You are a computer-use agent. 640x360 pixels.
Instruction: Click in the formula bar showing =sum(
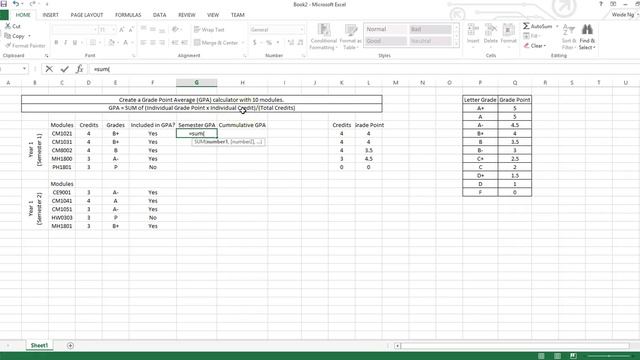(363, 69)
